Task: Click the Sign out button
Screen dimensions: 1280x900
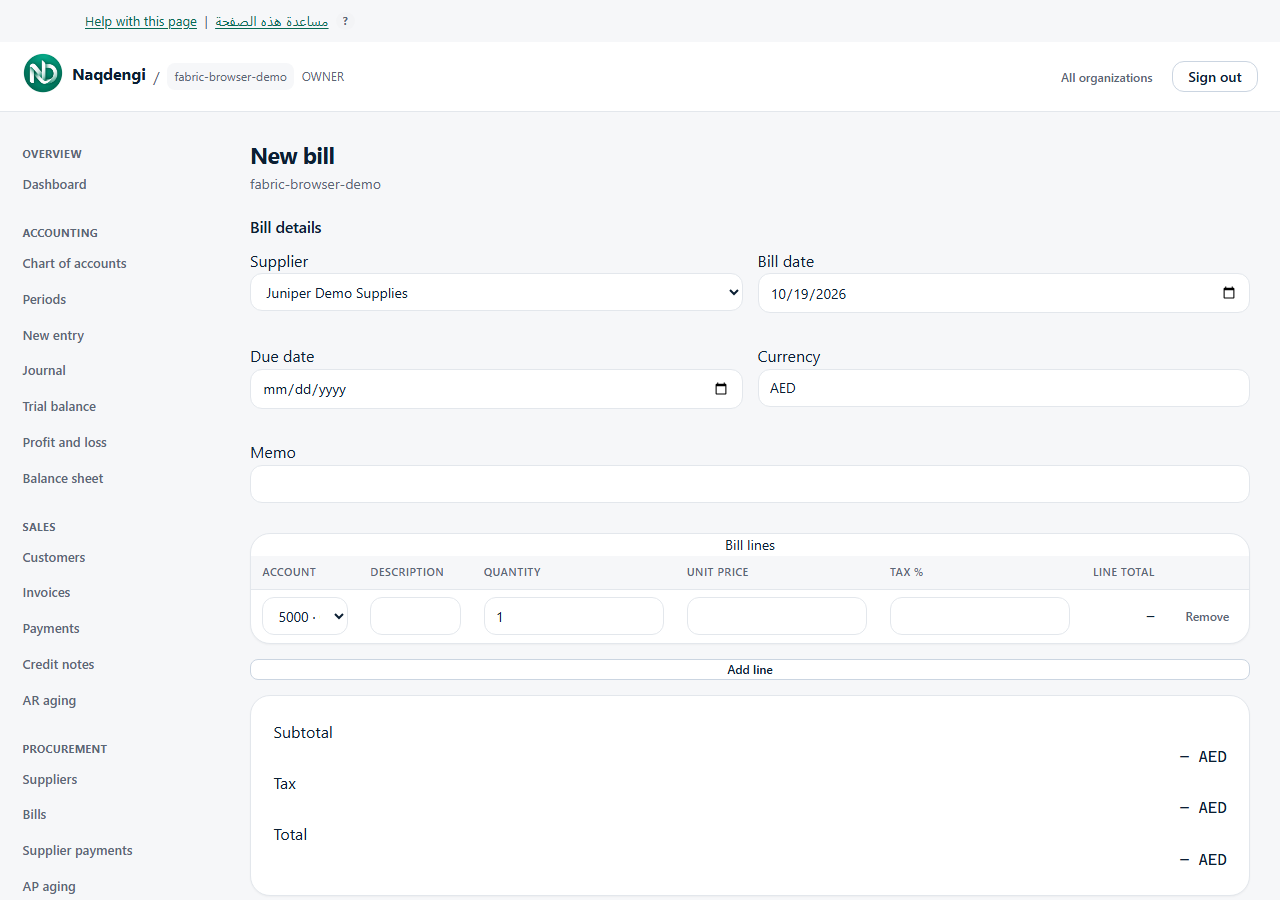Action: click(1215, 77)
